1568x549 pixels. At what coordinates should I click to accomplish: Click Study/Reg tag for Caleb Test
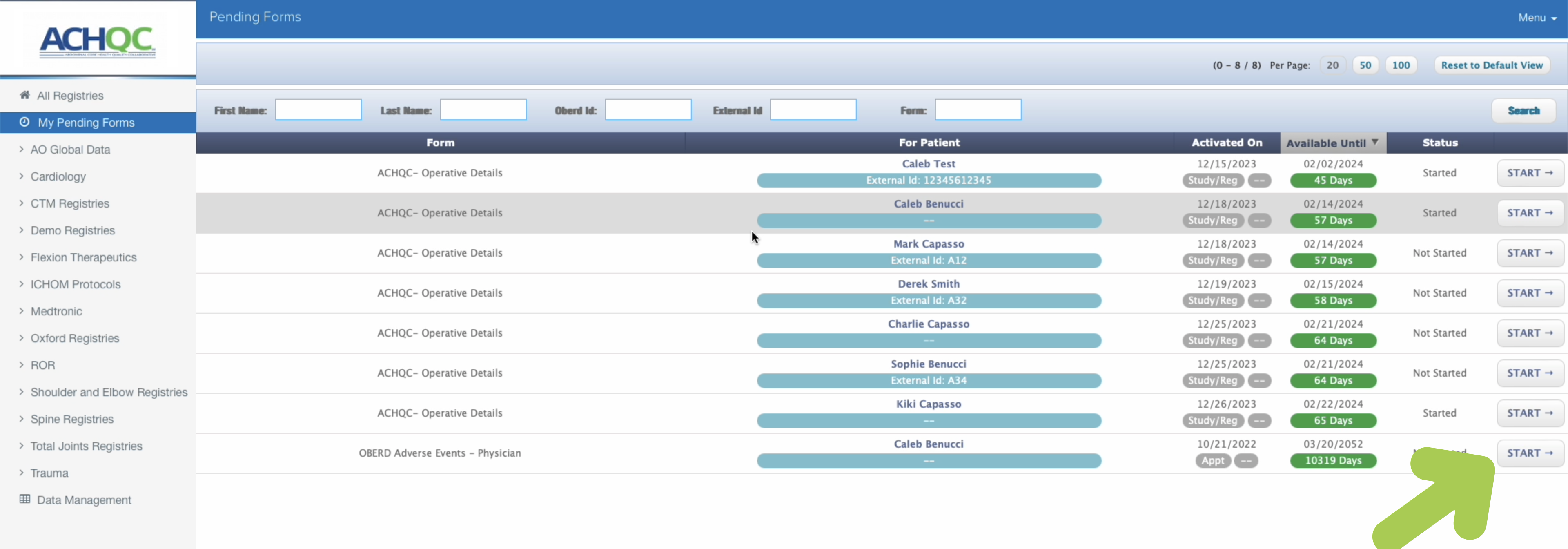point(1212,180)
